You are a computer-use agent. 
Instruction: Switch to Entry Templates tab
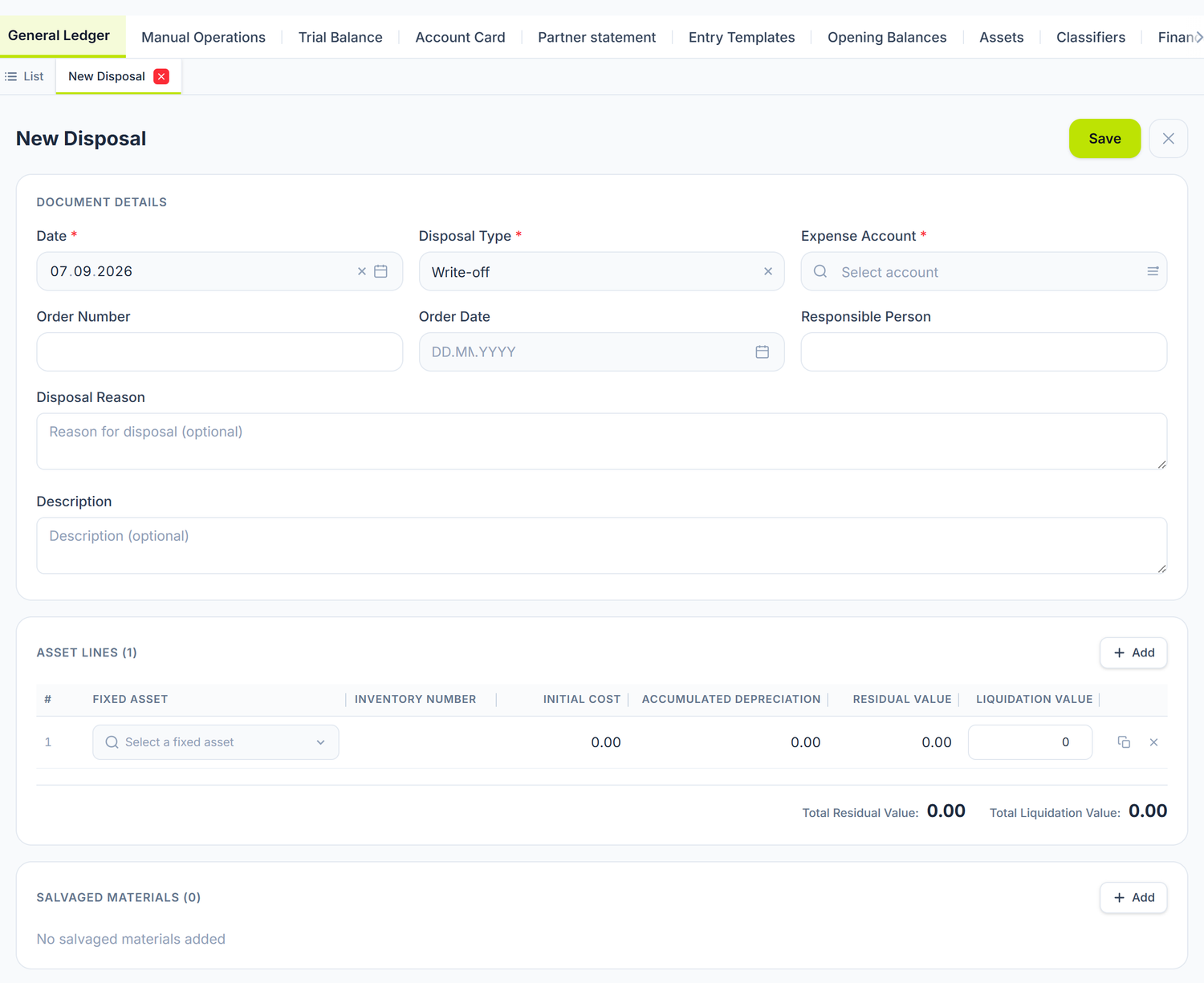point(742,37)
